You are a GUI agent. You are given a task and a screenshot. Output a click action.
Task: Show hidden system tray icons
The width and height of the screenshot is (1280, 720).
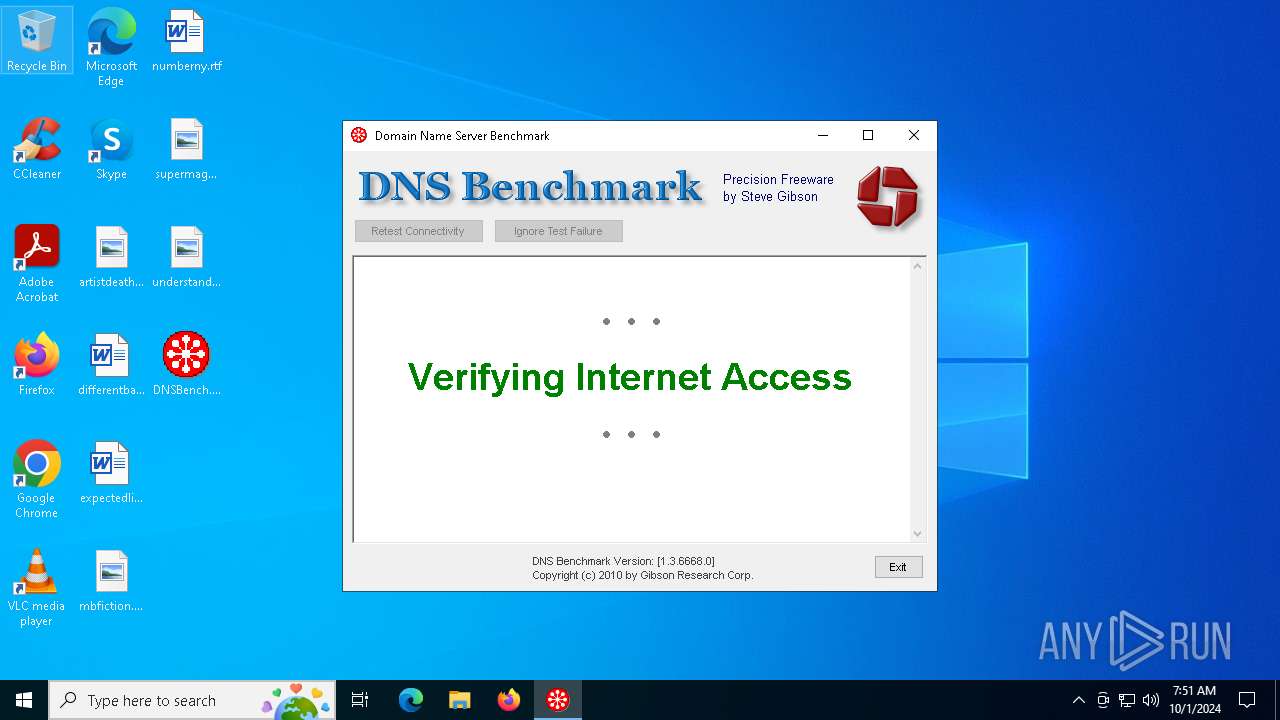coord(1078,700)
